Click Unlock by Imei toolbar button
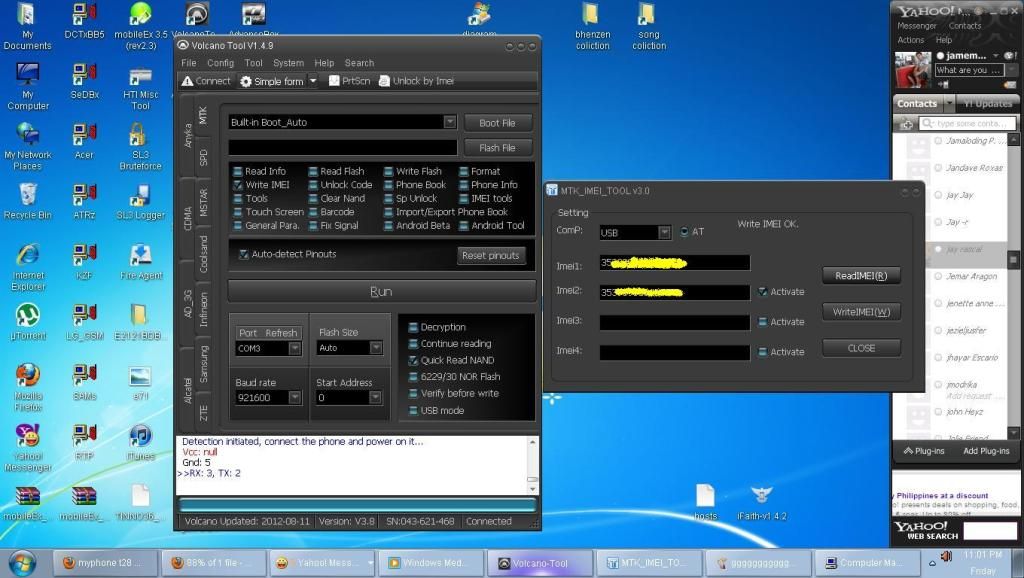Screen dimensions: 1024x578 coord(416,81)
